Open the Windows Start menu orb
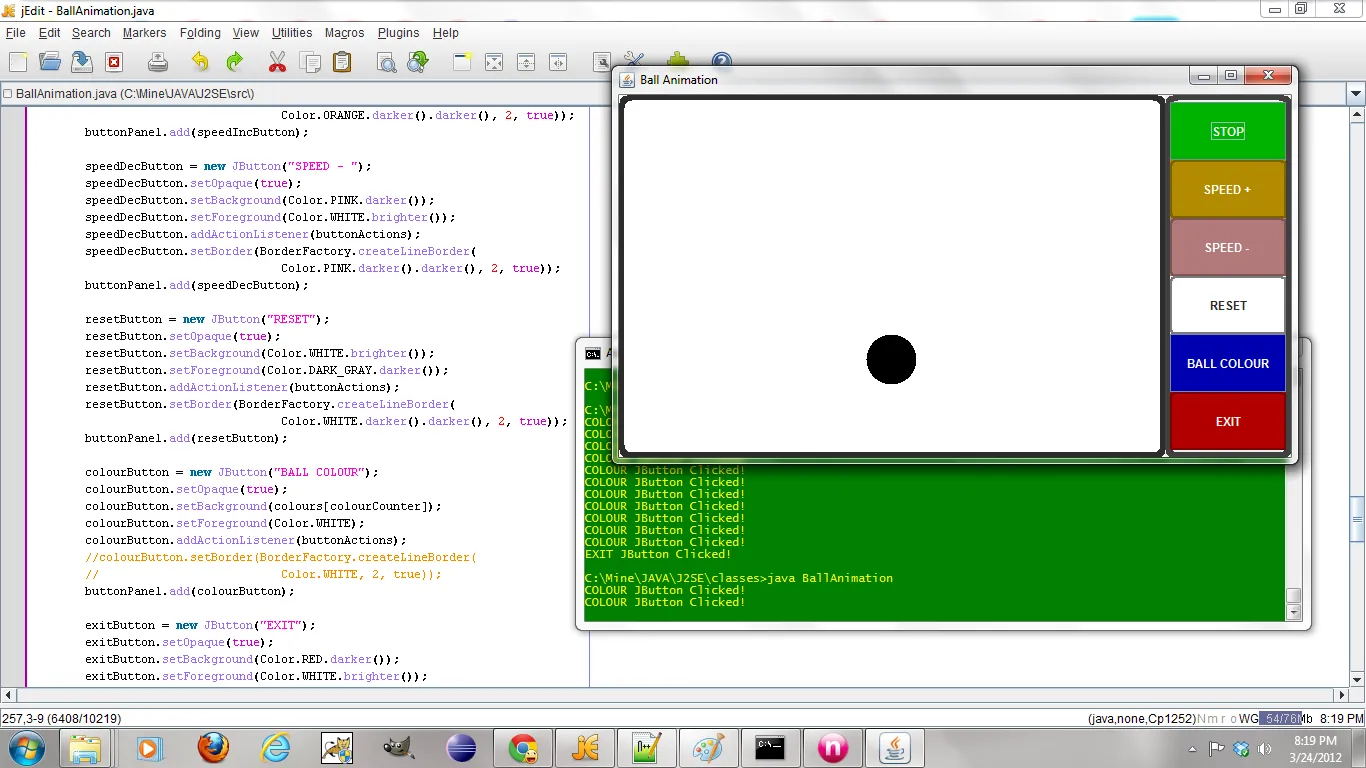The image size is (1366, 768). point(26,747)
